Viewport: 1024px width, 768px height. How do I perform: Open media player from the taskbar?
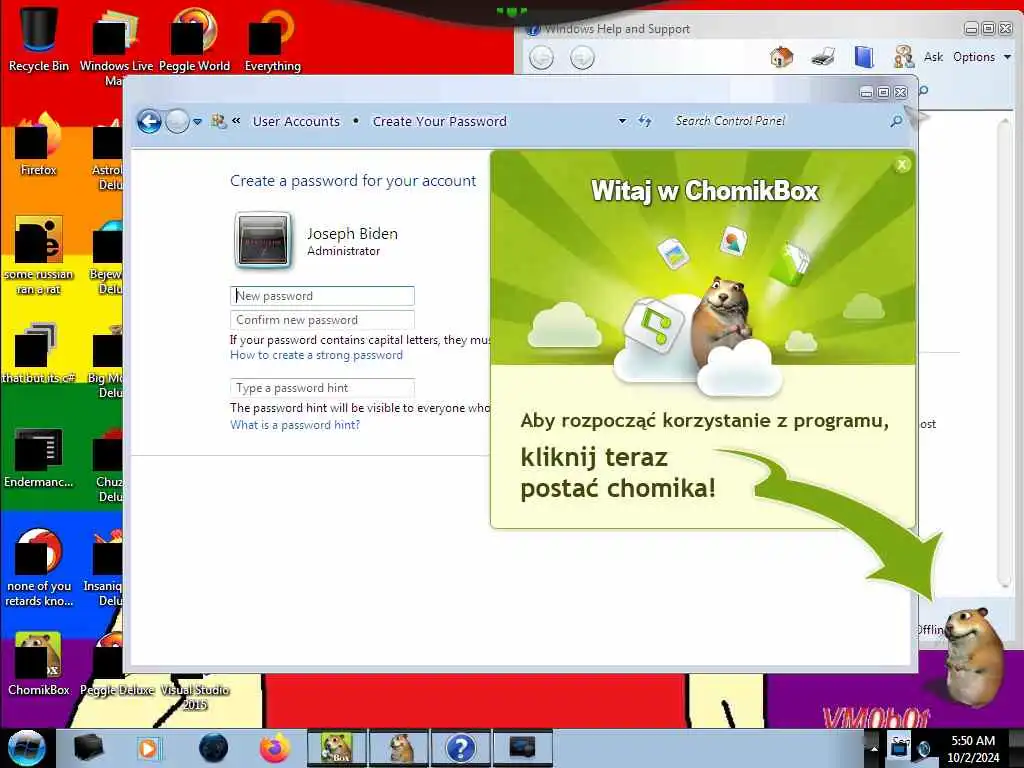[x=148, y=748]
